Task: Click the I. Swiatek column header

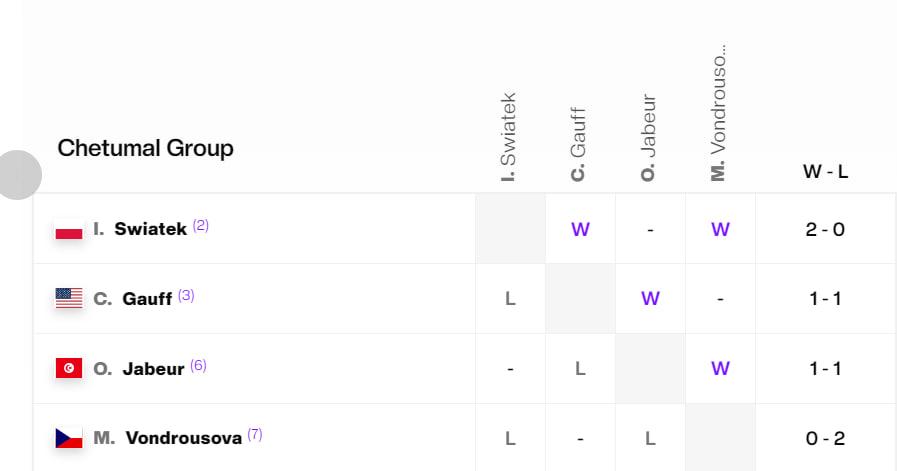Action: (509, 137)
